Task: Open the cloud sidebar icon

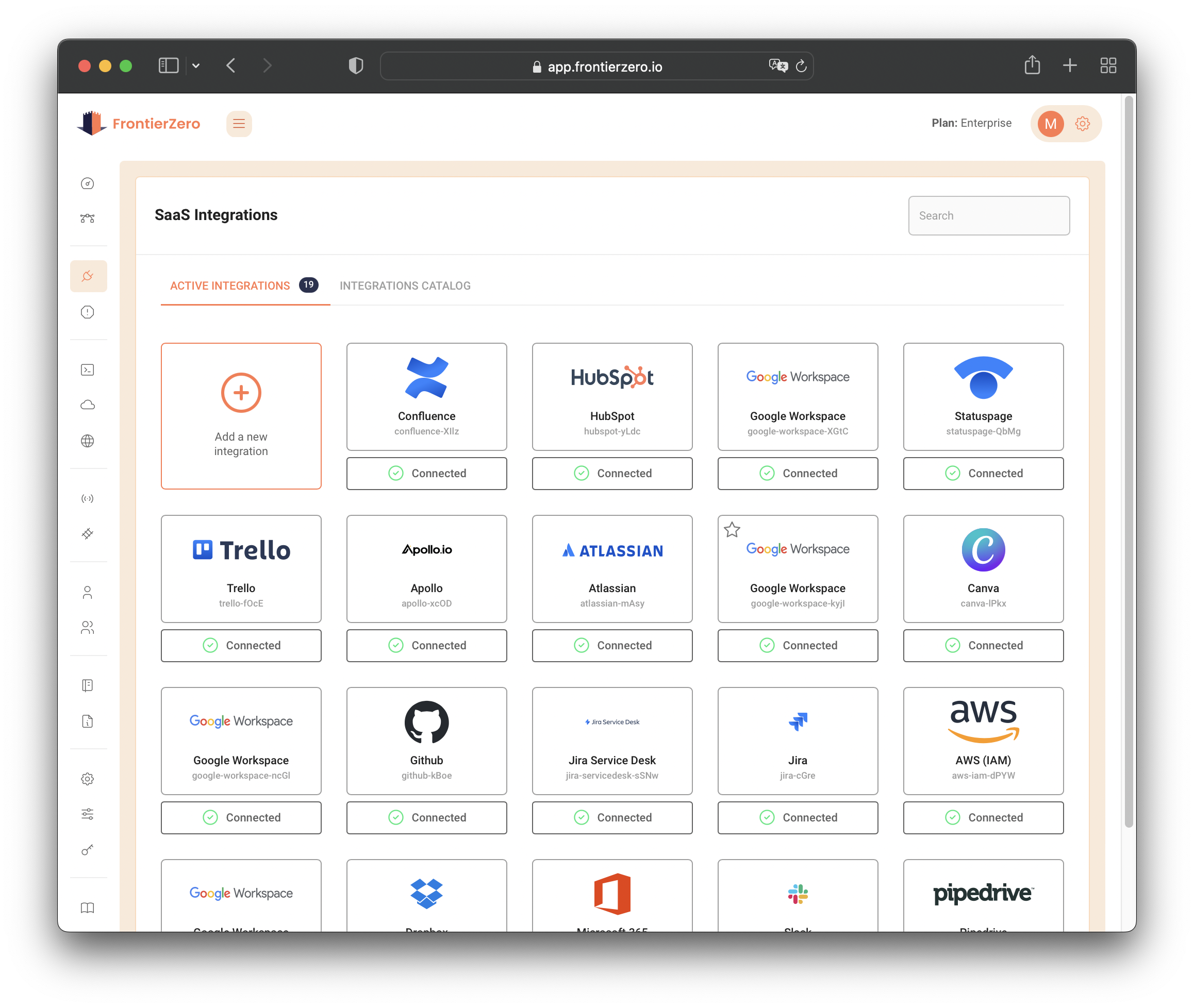Action: pos(88,405)
